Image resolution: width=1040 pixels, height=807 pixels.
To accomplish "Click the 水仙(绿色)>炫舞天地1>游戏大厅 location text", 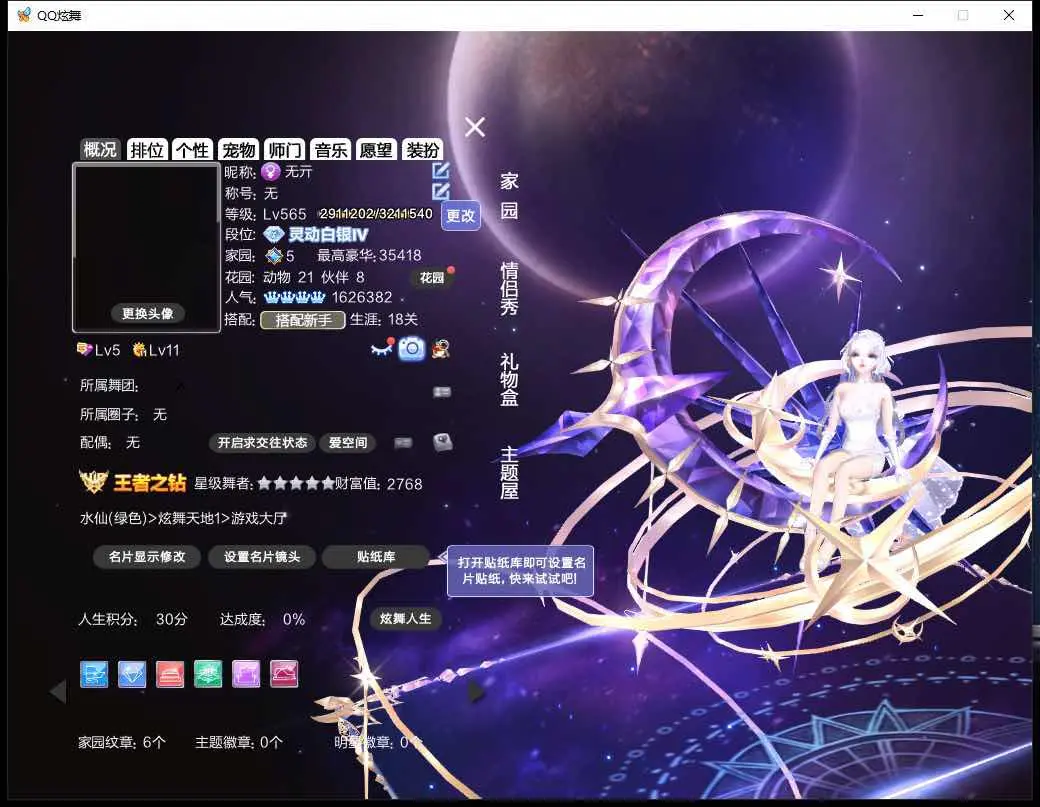I will 183,518.
